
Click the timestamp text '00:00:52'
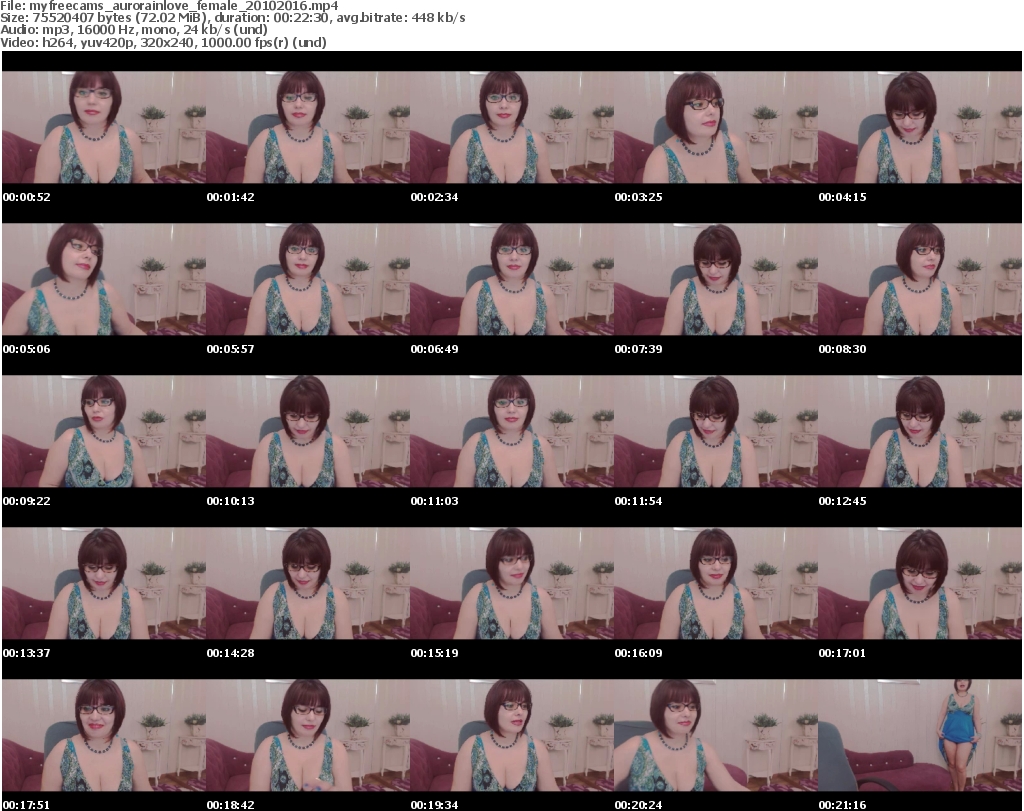[27, 197]
